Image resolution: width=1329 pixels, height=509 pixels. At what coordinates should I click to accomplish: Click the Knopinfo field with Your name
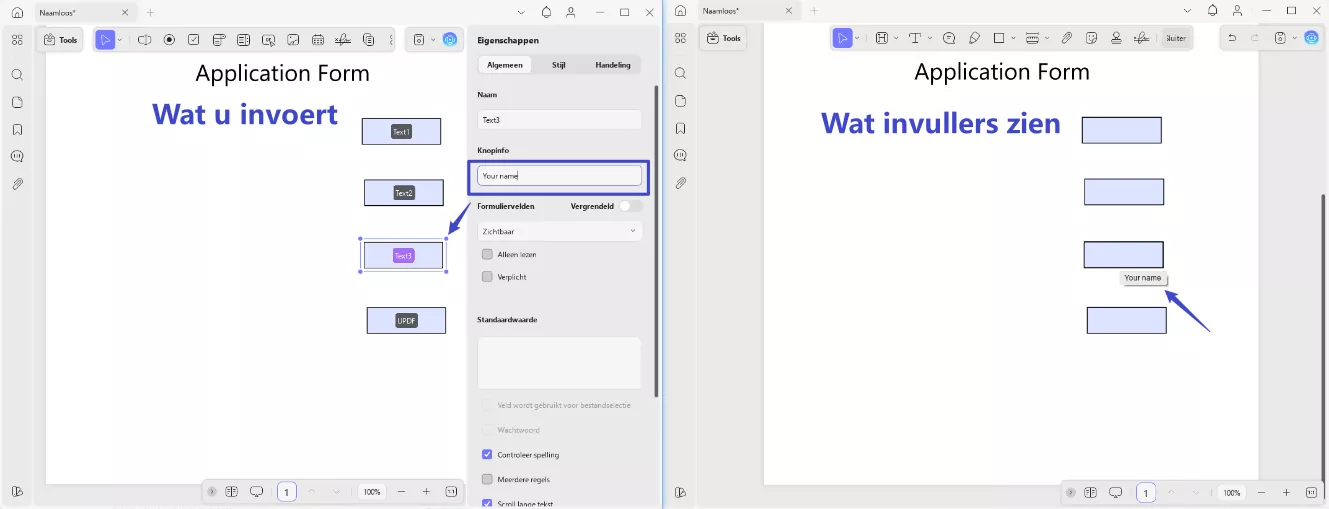[x=559, y=175]
